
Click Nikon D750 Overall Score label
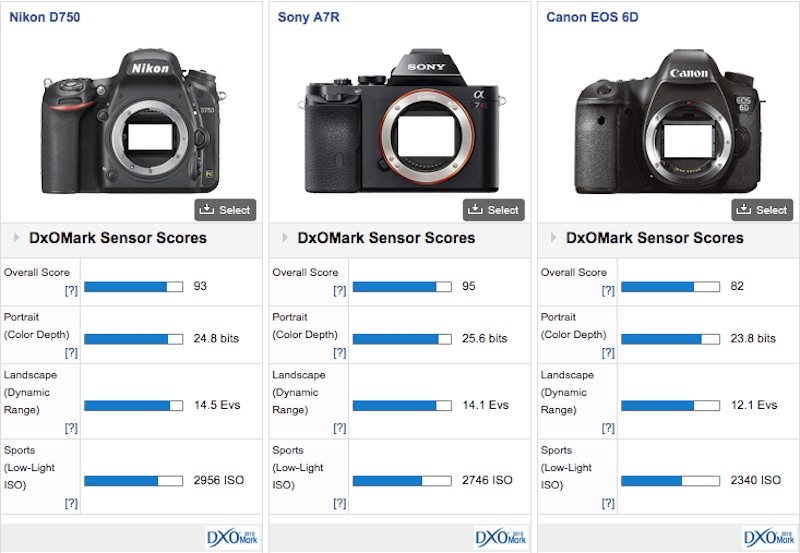pos(37,272)
